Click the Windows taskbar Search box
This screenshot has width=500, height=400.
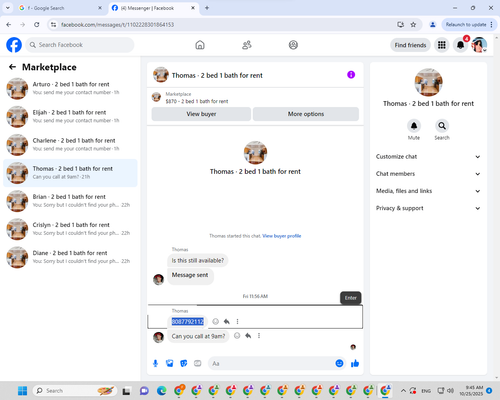[75, 391]
